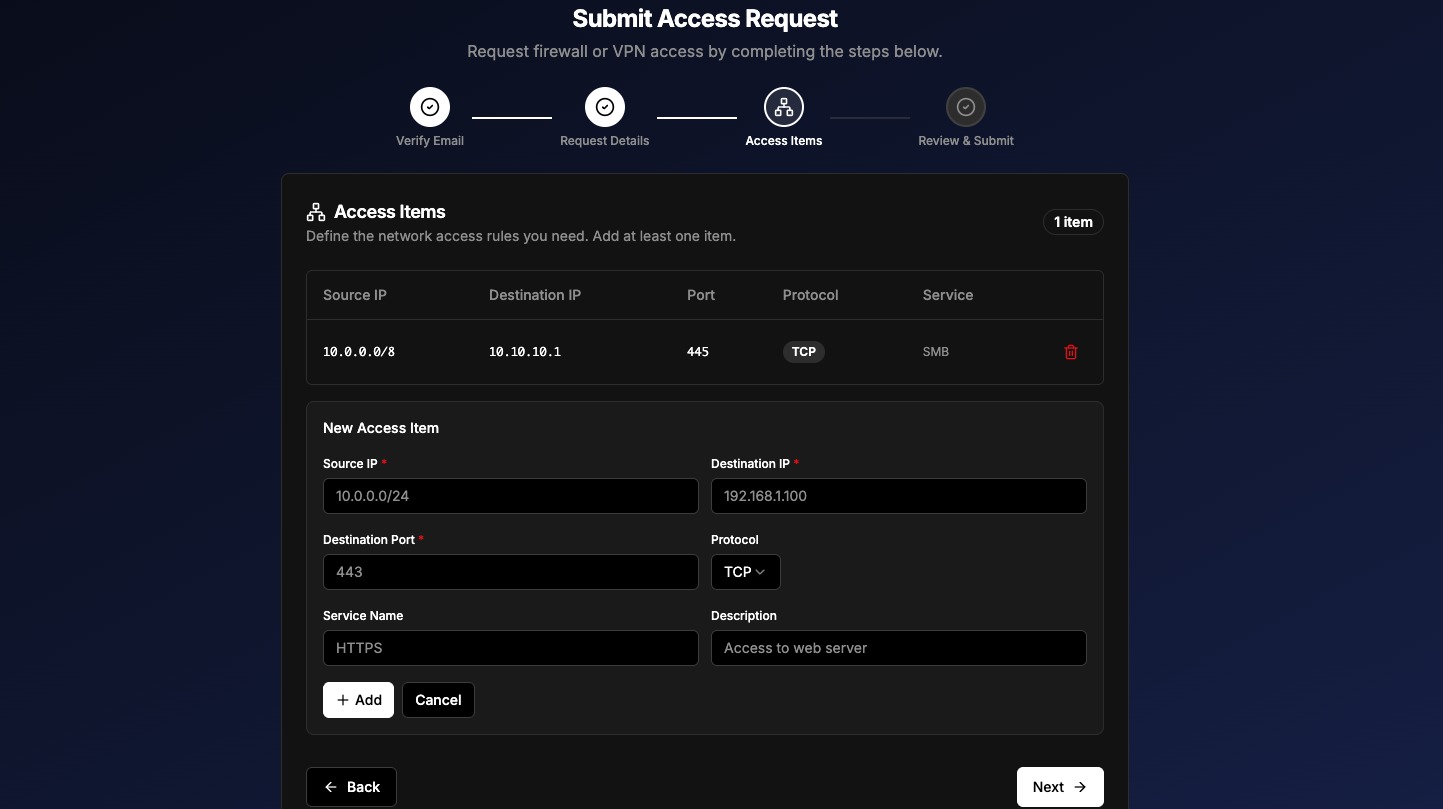Click the 10.10.10.1 destination IP cell
1443x809 pixels.
coord(525,352)
